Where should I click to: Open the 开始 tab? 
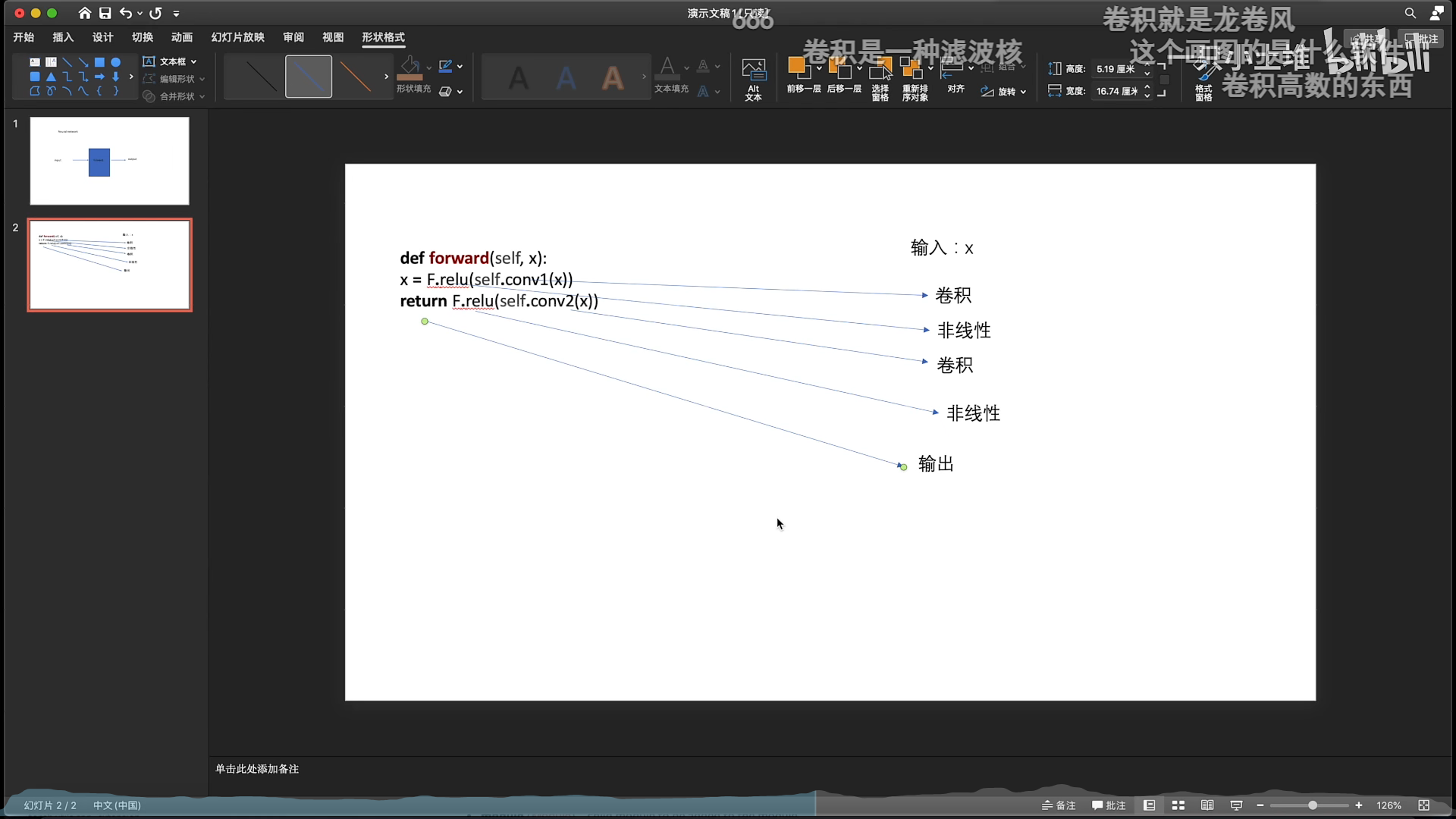coord(24,37)
